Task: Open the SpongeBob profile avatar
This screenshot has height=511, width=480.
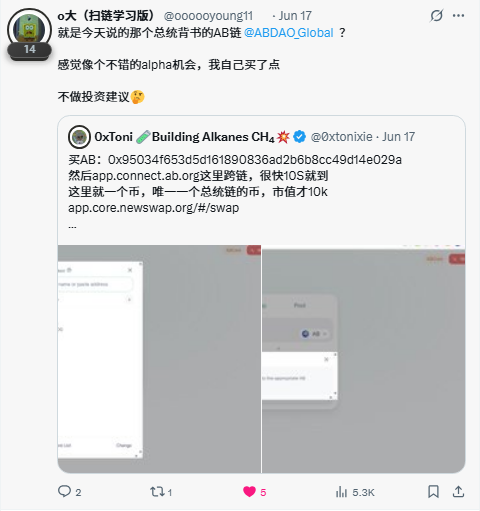Action: [29, 31]
